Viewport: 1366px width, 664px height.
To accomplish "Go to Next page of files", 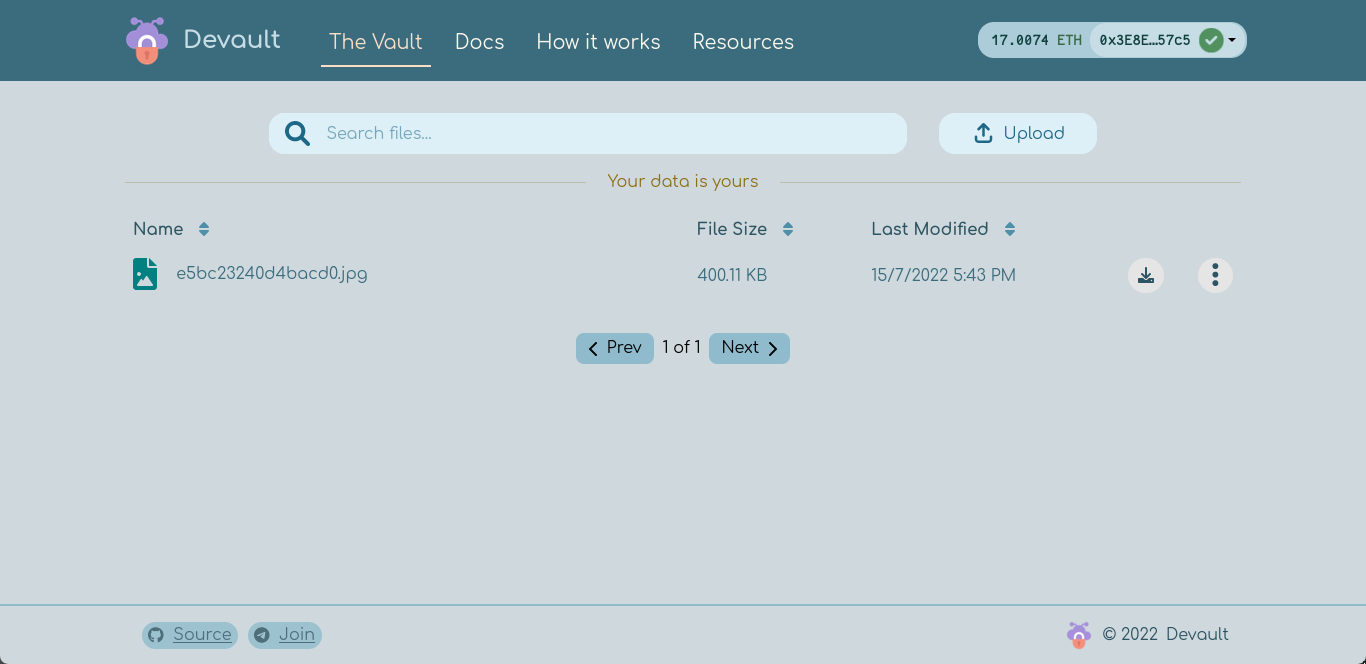I will pyautogui.click(x=749, y=348).
